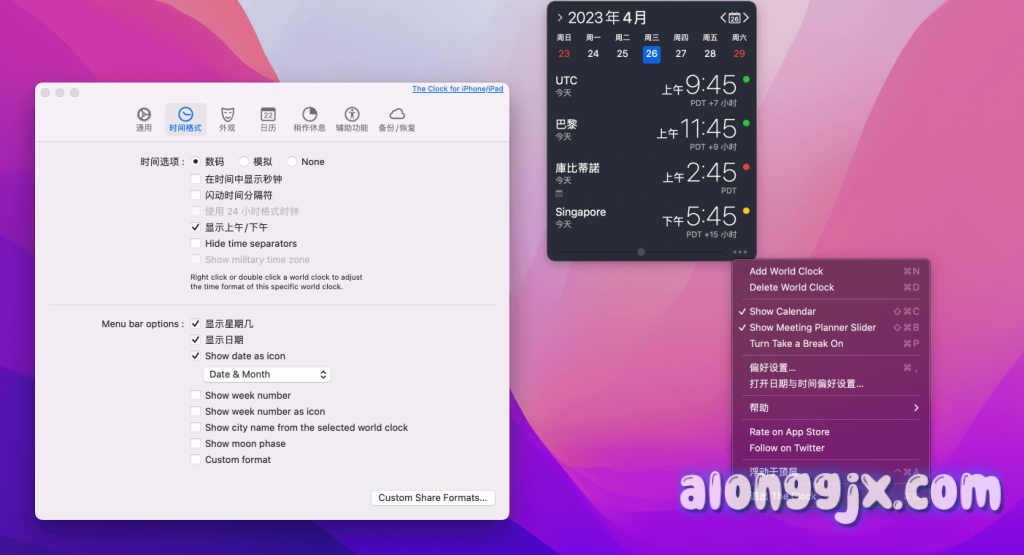This screenshot has height=555, width=1024.
Task: Open The Clock for iPhone/iPad link
Action: (x=457, y=89)
